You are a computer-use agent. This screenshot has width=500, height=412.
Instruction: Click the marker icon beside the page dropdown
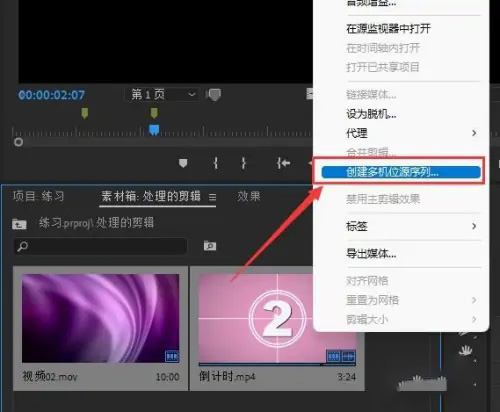(214, 95)
